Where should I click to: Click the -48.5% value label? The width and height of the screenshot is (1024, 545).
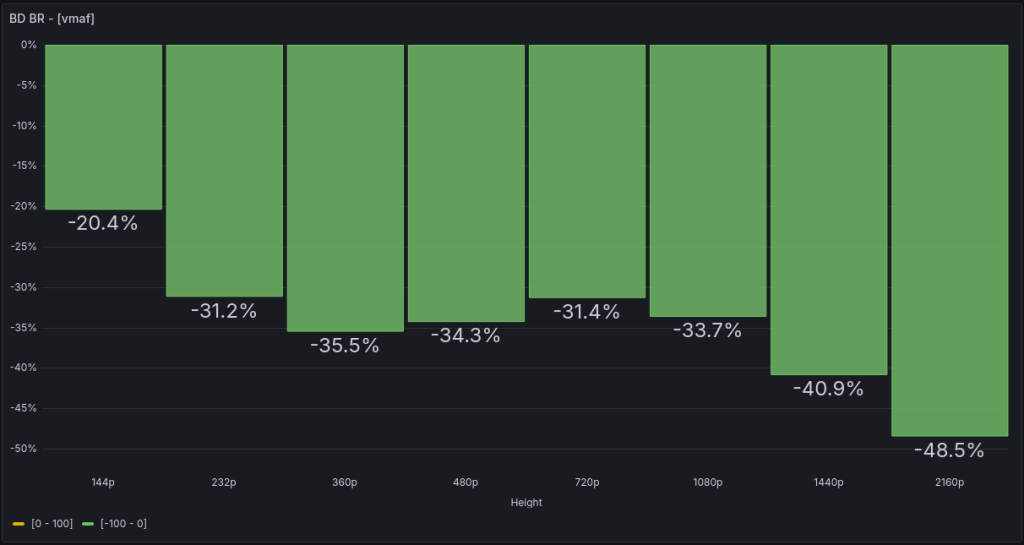(950, 451)
